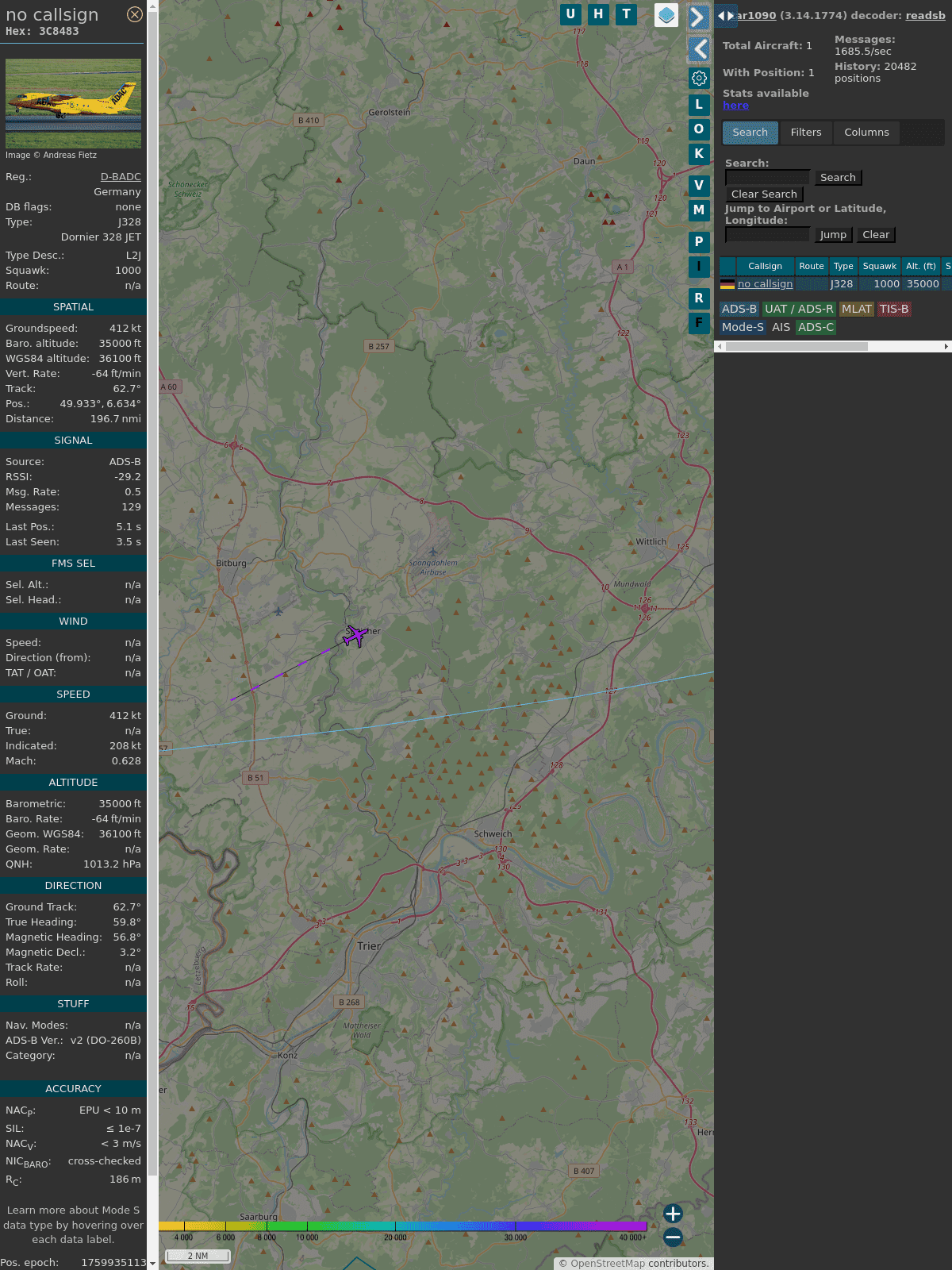Click the U map toggle button
This screenshot has width=952, height=1270.
click(x=570, y=14)
